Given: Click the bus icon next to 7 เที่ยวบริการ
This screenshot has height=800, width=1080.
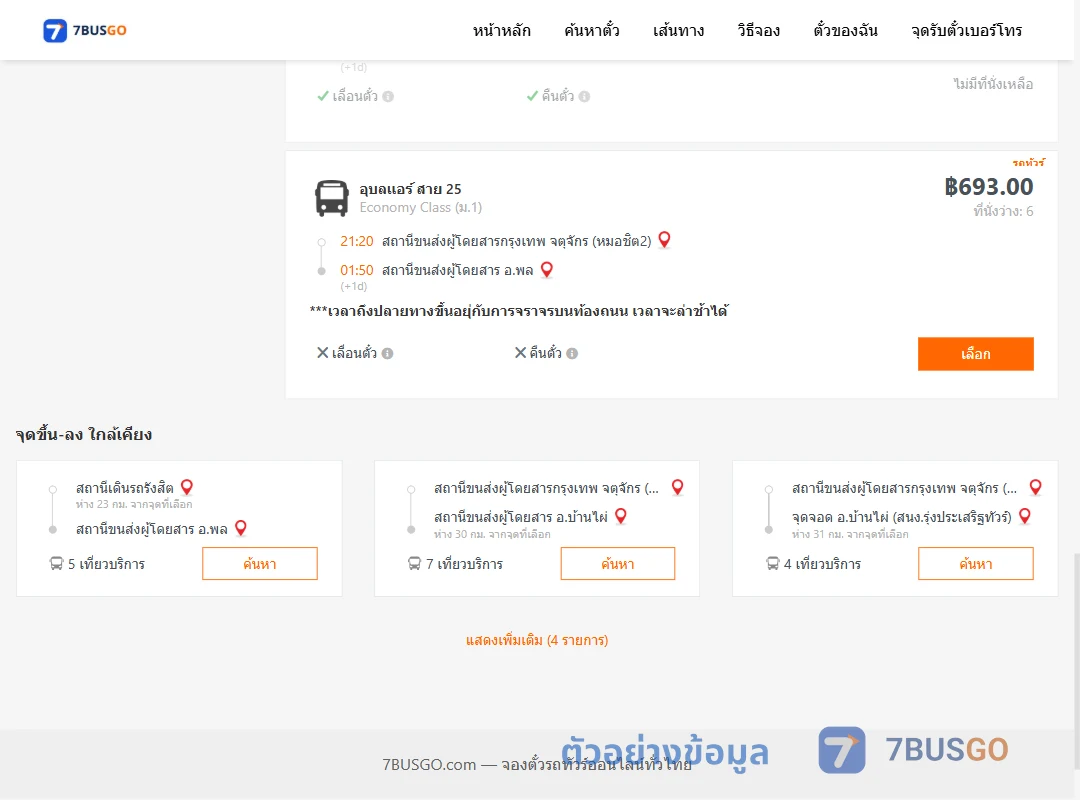Looking at the screenshot, I should 415,564.
